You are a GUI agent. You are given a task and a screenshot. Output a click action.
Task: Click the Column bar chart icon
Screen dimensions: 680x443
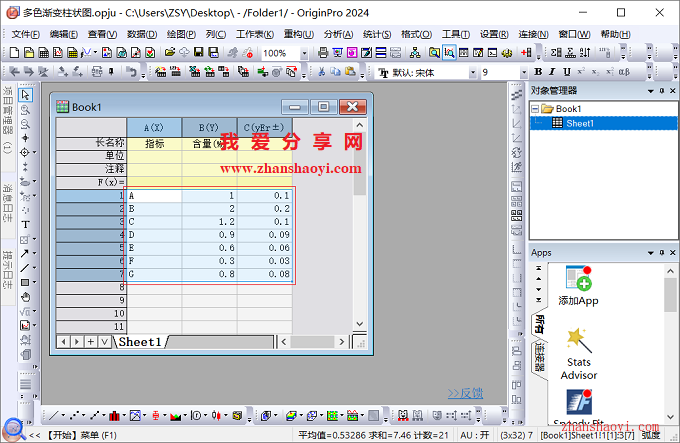(x=114, y=416)
